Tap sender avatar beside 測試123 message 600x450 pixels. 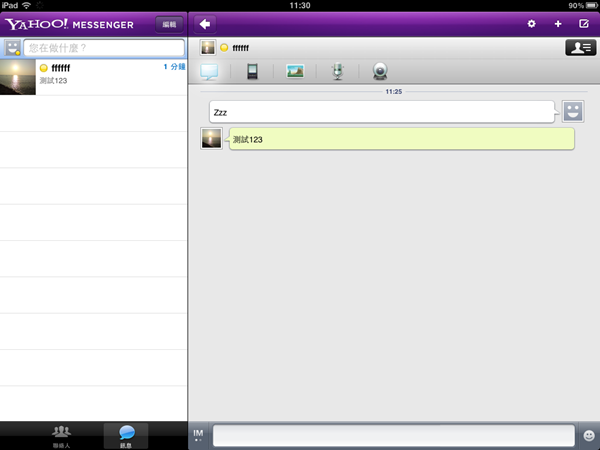pyautogui.click(x=211, y=138)
